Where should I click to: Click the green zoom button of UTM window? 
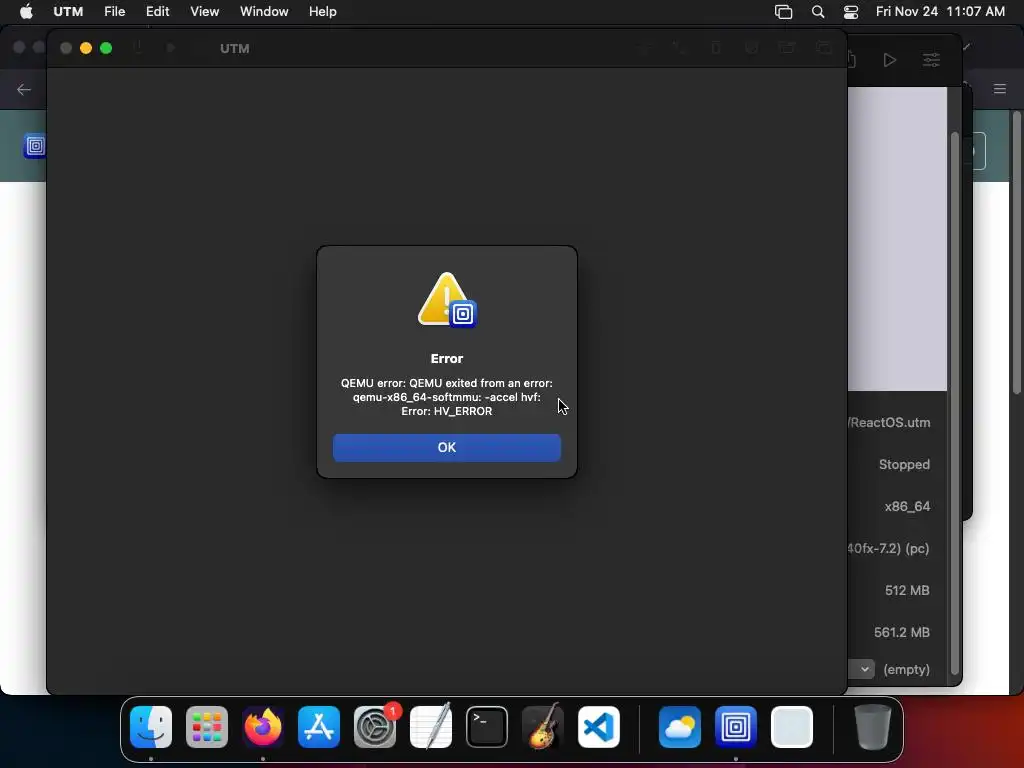pos(106,48)
